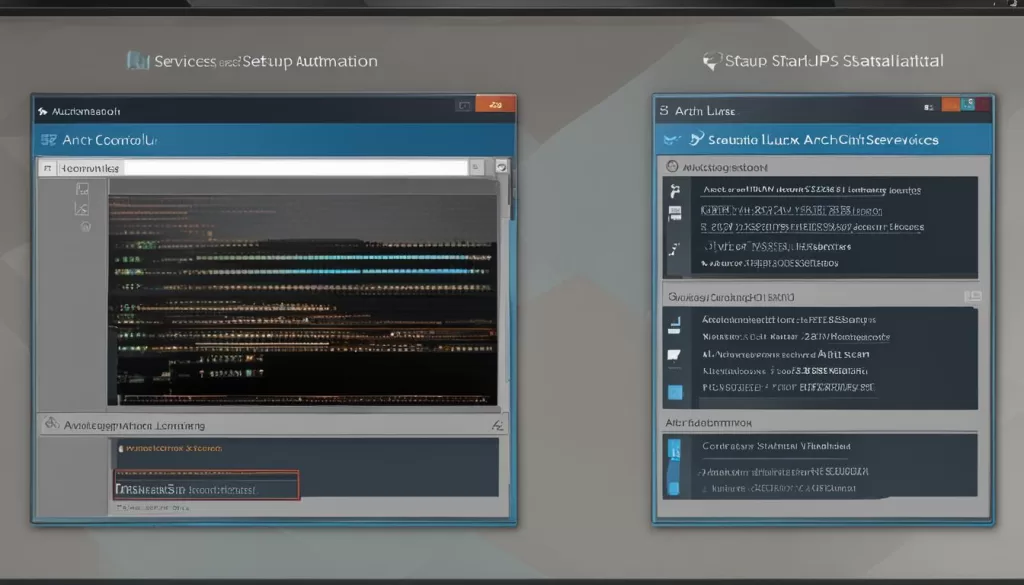Viewport: 1024px width, 585px height.
Task: Click the small square button ending the search field
Action: pyautogui.click(x=476, y=168)
